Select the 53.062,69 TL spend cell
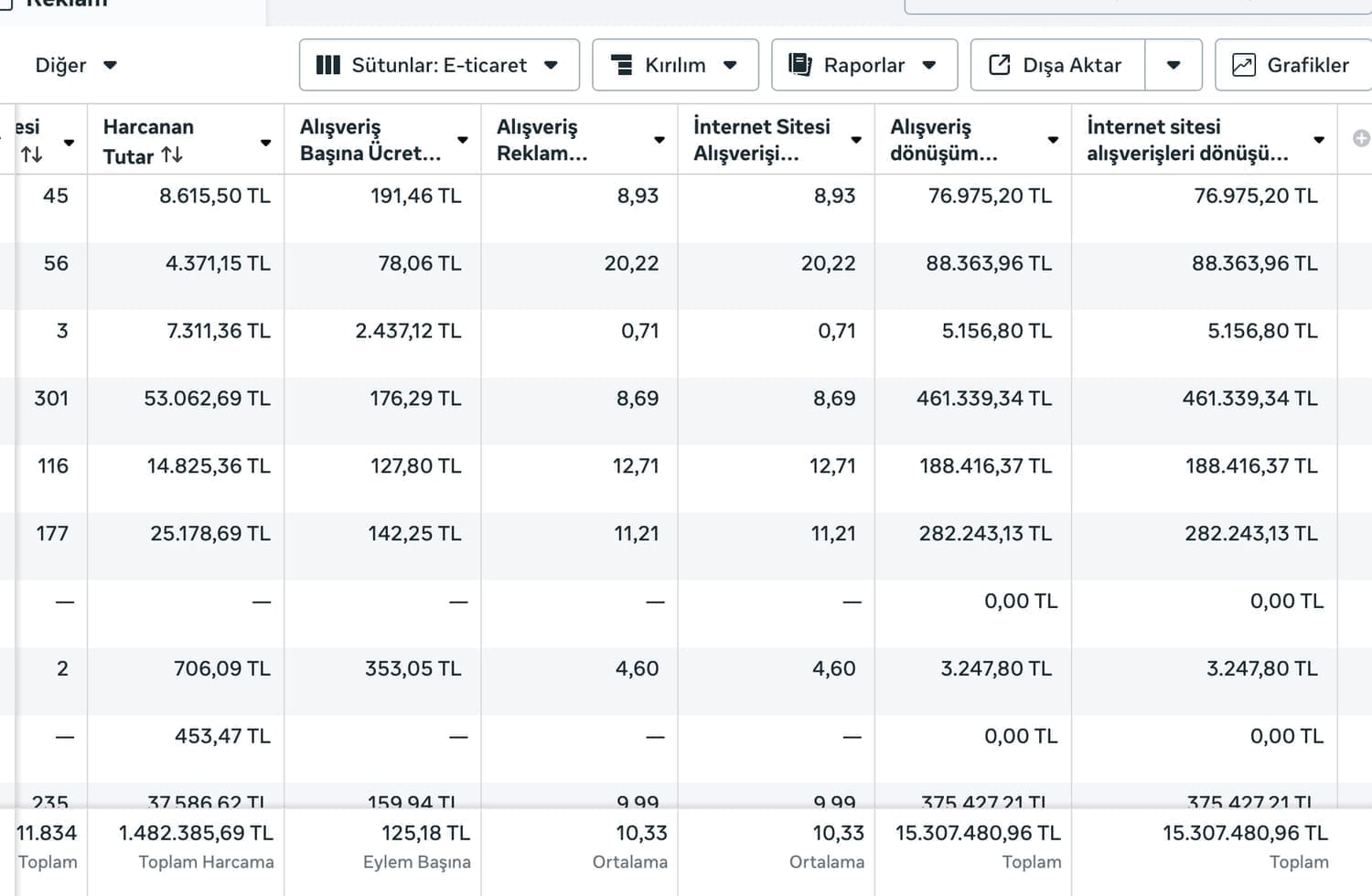 pyautogui.click(x=207, y=399)
